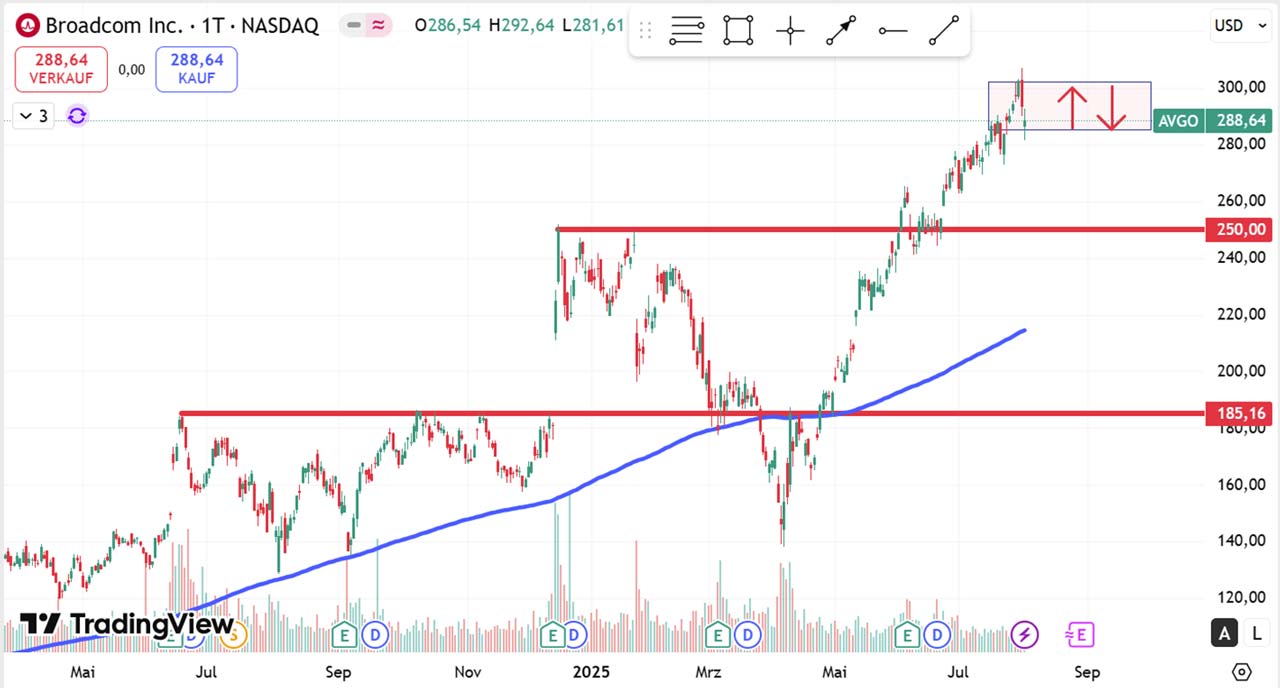Toggle the dash symbol in title pill
Viewport: 1280px width, 688px height.
(x=353, y=26)
